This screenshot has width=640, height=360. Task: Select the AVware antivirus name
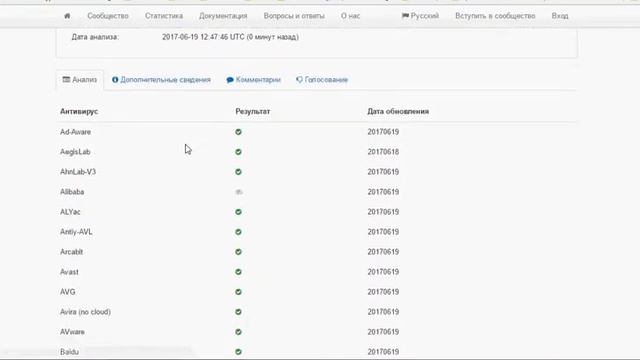(x=72, y=332)
